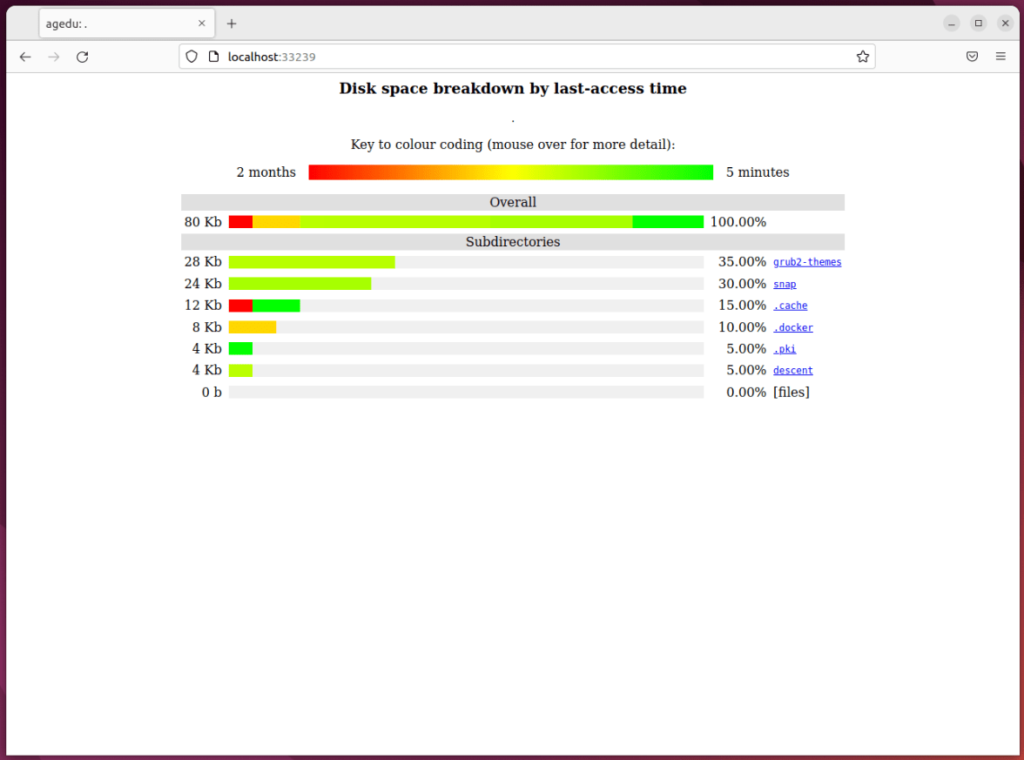Open the snap subdirectory breakdown
This screenshot has height=760, width=1024.
click(784, 284)
